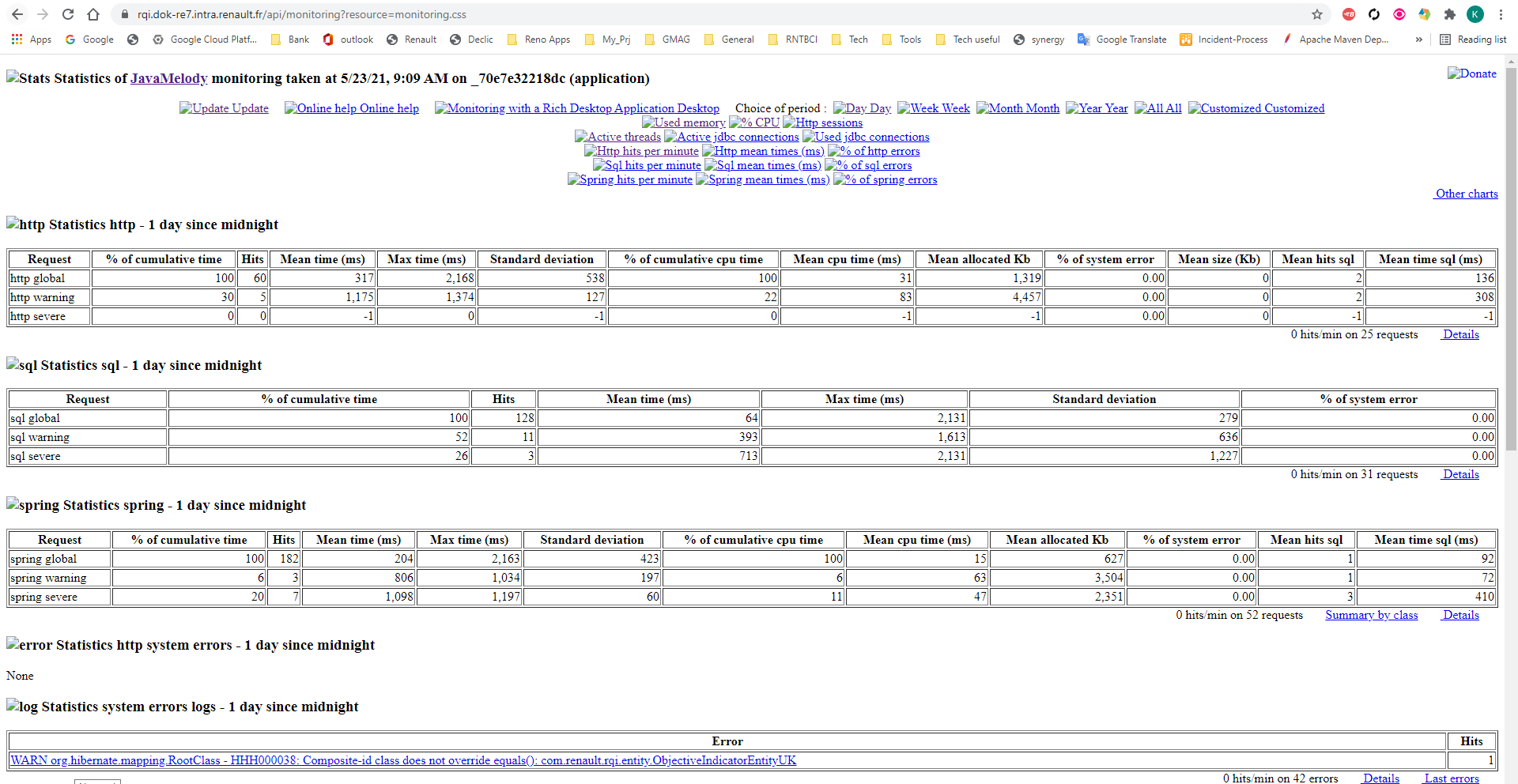Open the browser home page
The height and width of the screenshot is (784, 1518).
click(93, 14)
